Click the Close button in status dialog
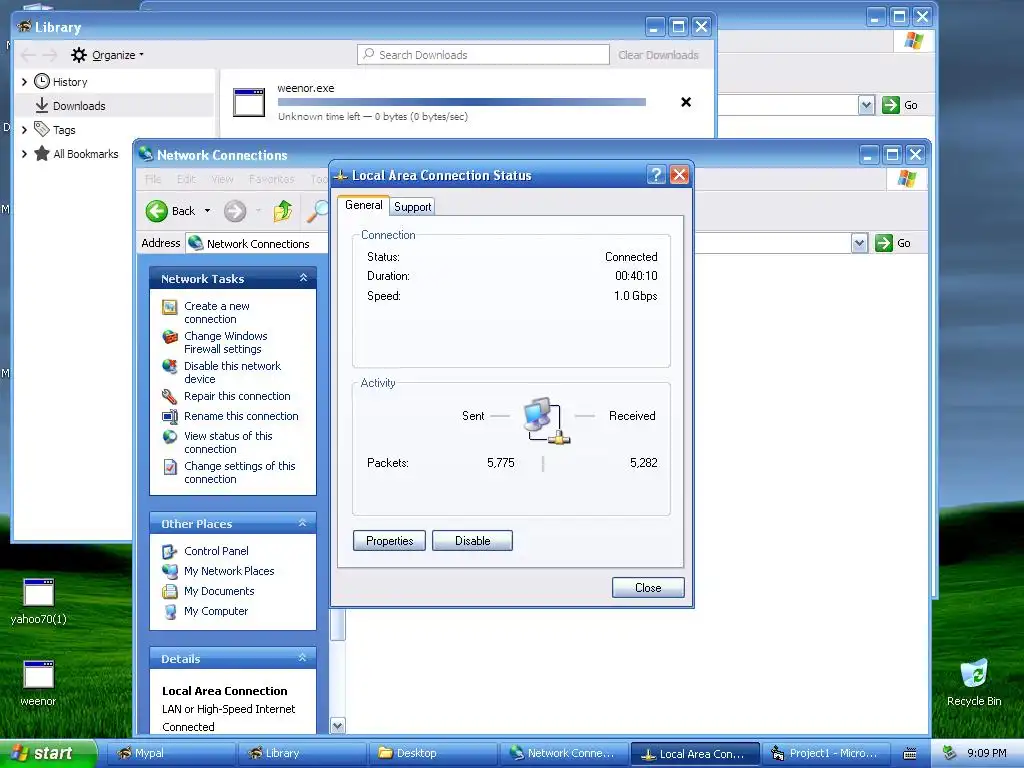The height and width of the screenshot is (768, 1024). point(648,588)
